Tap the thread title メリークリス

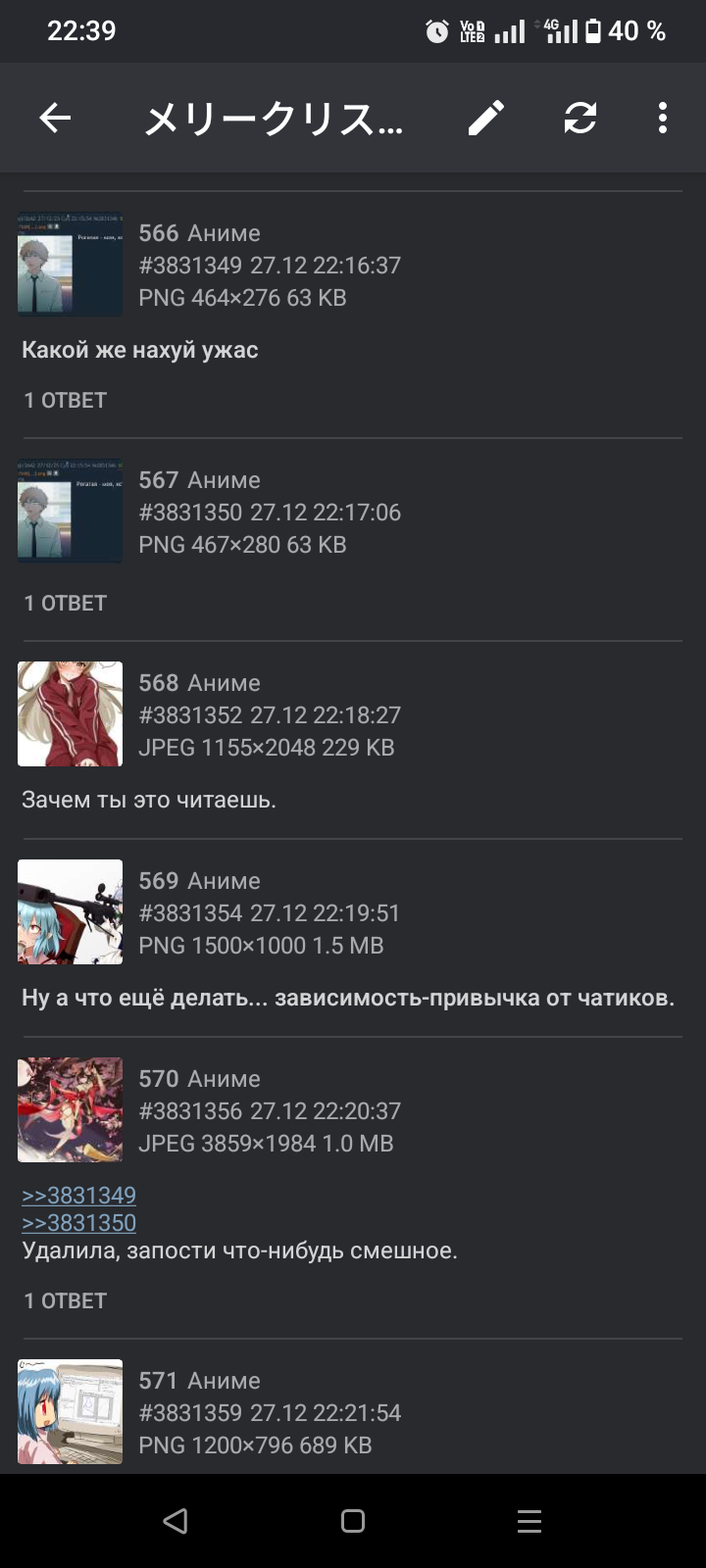tap(274, 120)
